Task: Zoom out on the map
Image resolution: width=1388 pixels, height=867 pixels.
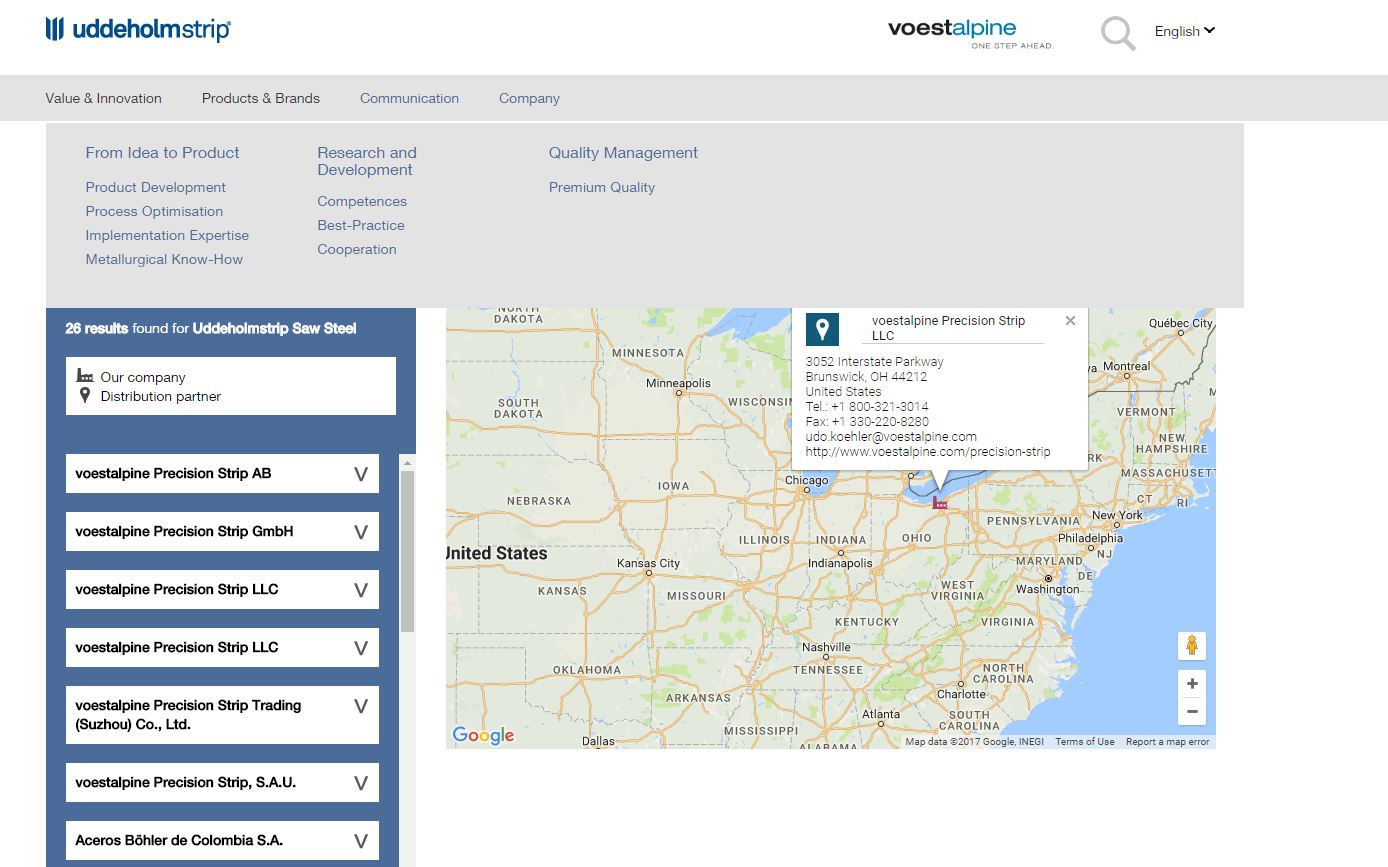Action: coord(1192,712)
